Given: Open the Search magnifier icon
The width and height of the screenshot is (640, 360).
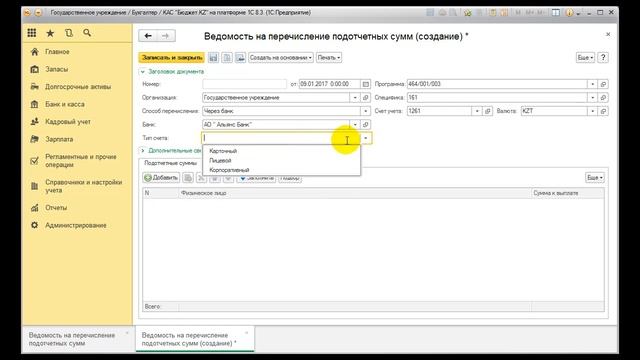Looking at the screenshot, I should (x=87, y=33).
